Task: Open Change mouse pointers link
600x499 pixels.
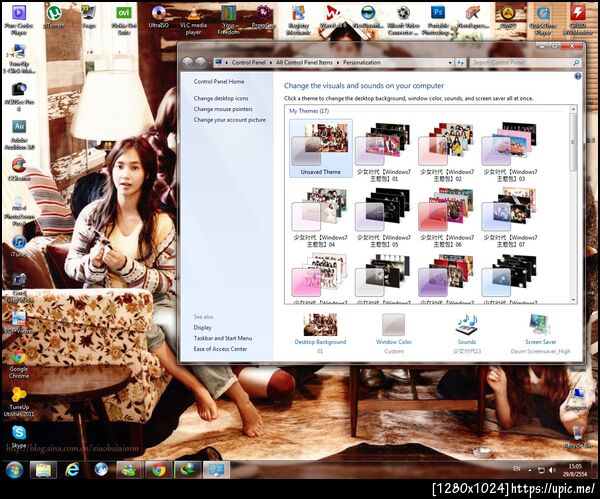Action: point(223,109)
